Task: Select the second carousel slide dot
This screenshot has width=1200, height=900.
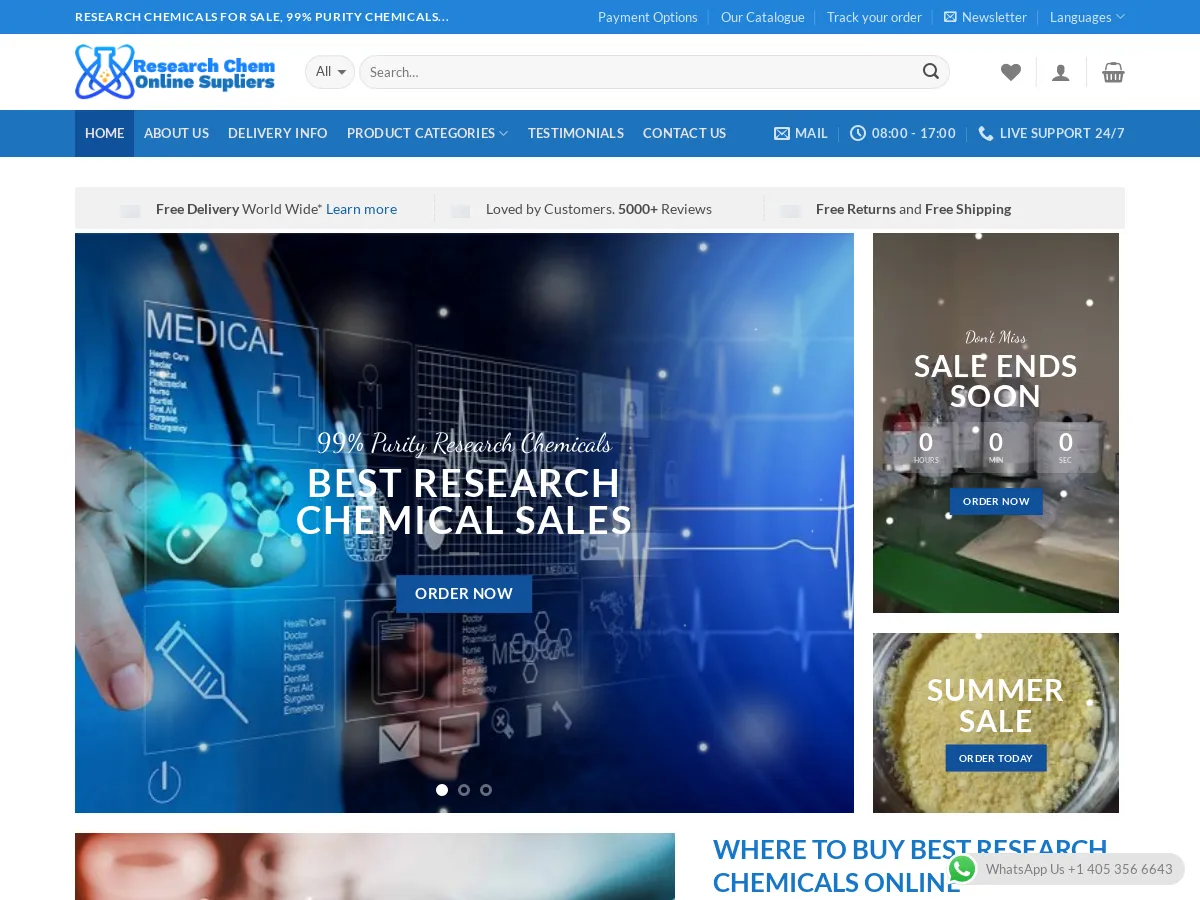Action: (x=464, y=790)
